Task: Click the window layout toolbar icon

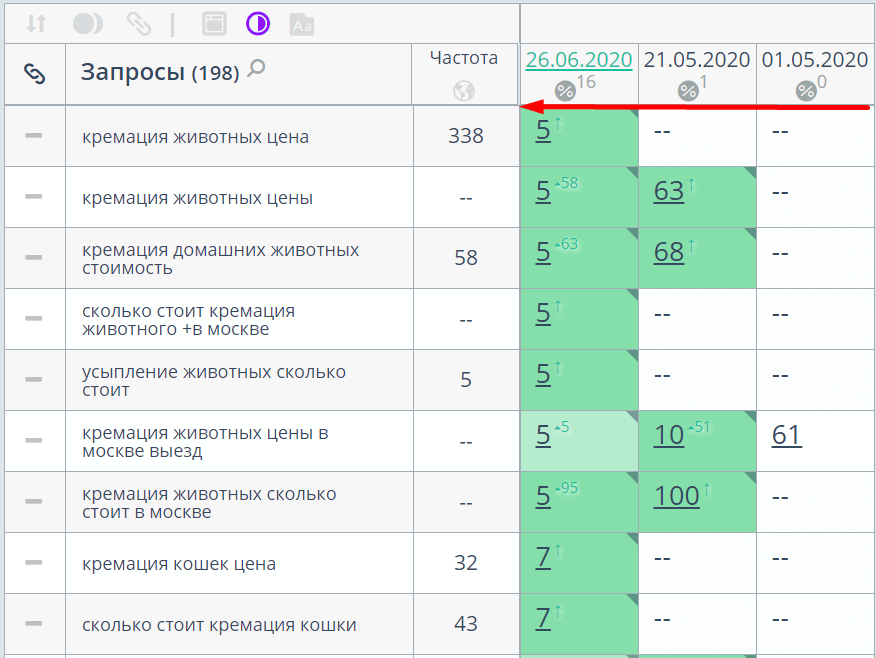Action: pyautogui.click(x=214, y=24)
